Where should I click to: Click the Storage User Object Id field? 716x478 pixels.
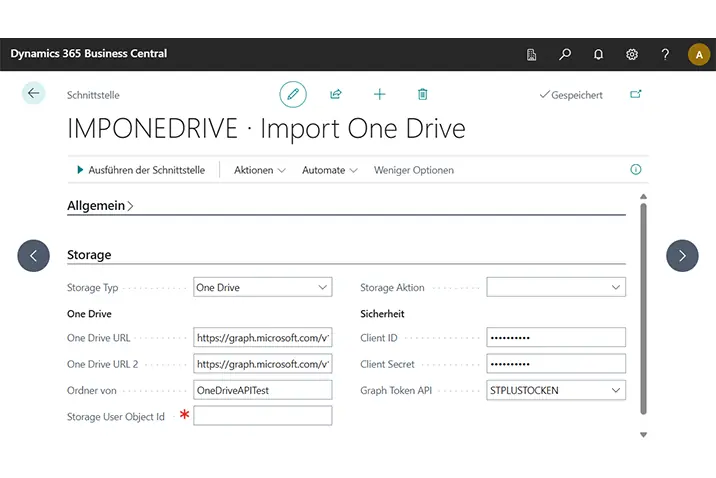[x=263, y=416]
